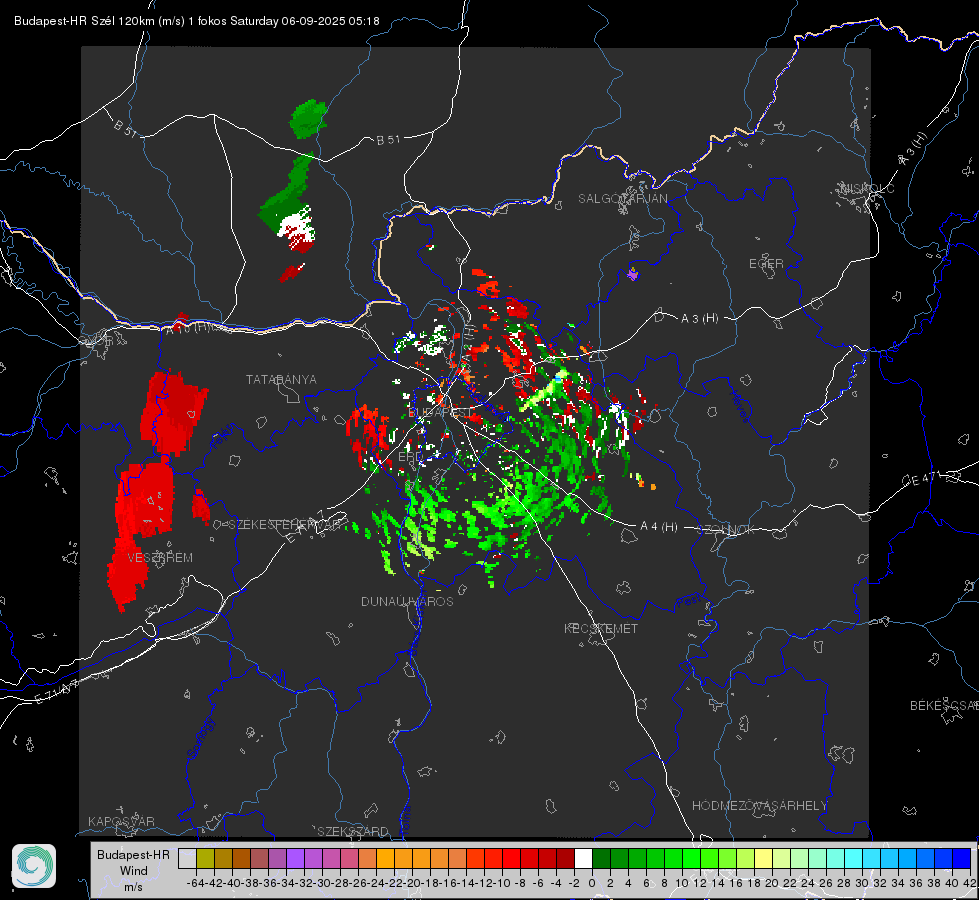This screenshot has height=900, width=979.
Task: Select the light gray swatch starting the scale
Action: tap(187, 858)
